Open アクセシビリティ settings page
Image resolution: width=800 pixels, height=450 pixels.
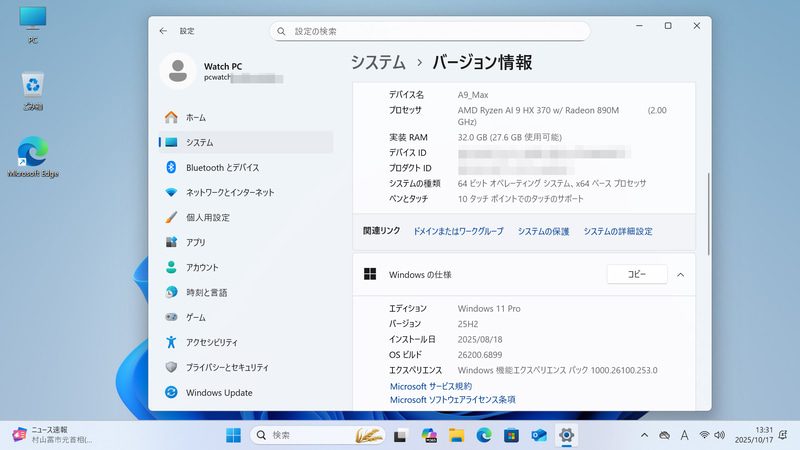point(246,342)
